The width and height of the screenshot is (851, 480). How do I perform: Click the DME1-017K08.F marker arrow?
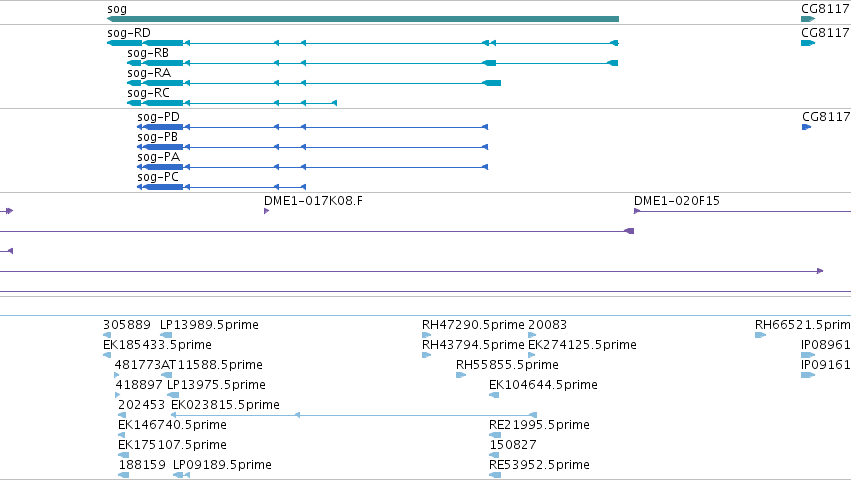(x=266, y=211)
